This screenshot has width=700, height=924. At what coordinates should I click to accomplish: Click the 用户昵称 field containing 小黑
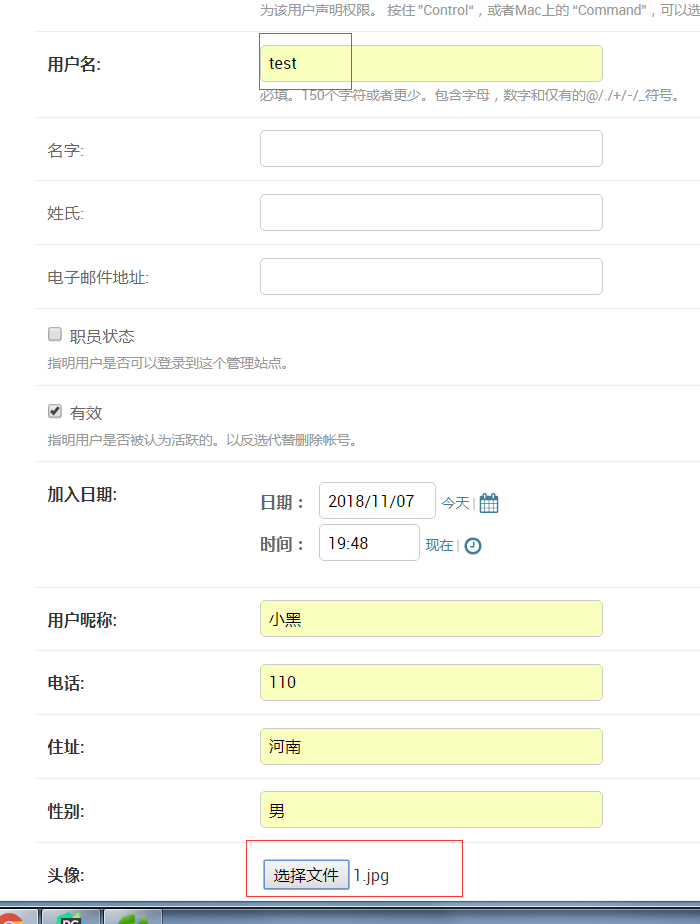click(x=430, y=618)
